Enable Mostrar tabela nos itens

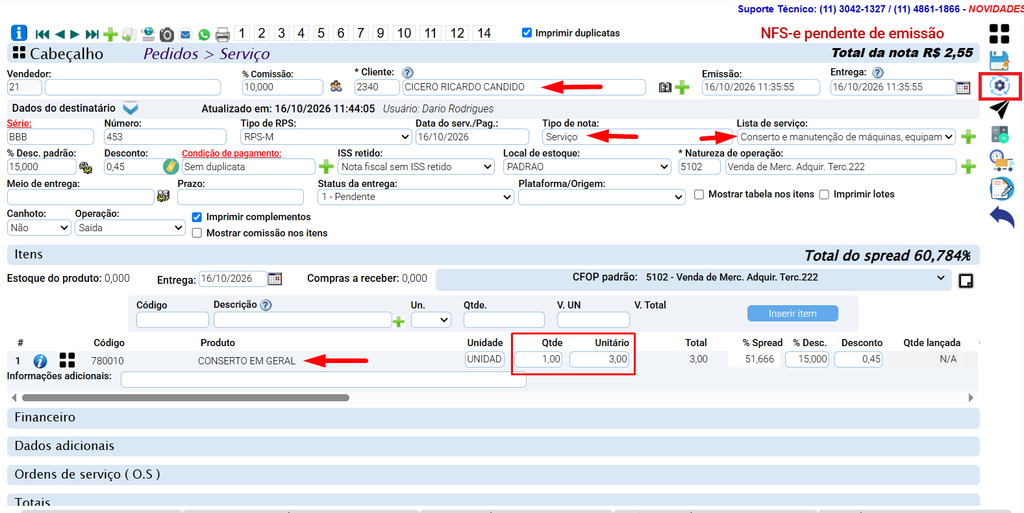point(699,194)
